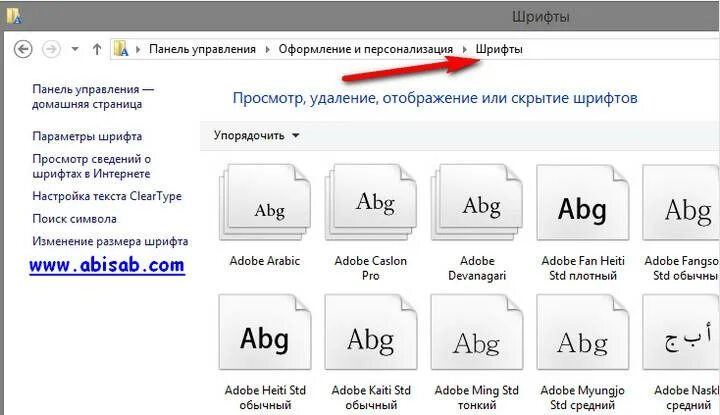The height and width of the screenshot is (415, 720).
Task: Expand chevron before Панель управления
Action: tap(138, 49)
